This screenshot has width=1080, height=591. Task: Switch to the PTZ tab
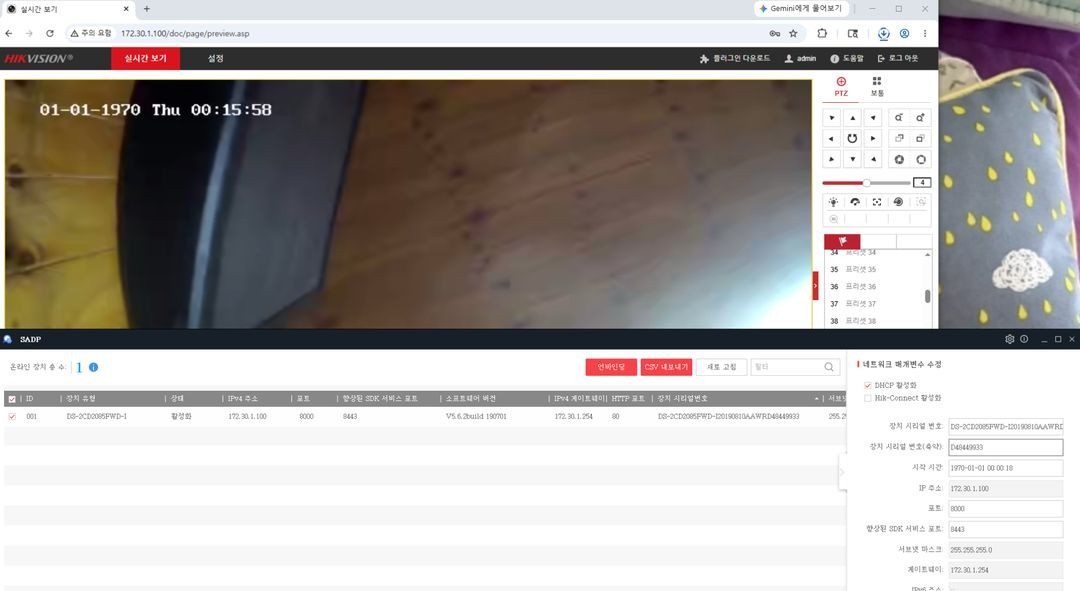click(841, 87)
